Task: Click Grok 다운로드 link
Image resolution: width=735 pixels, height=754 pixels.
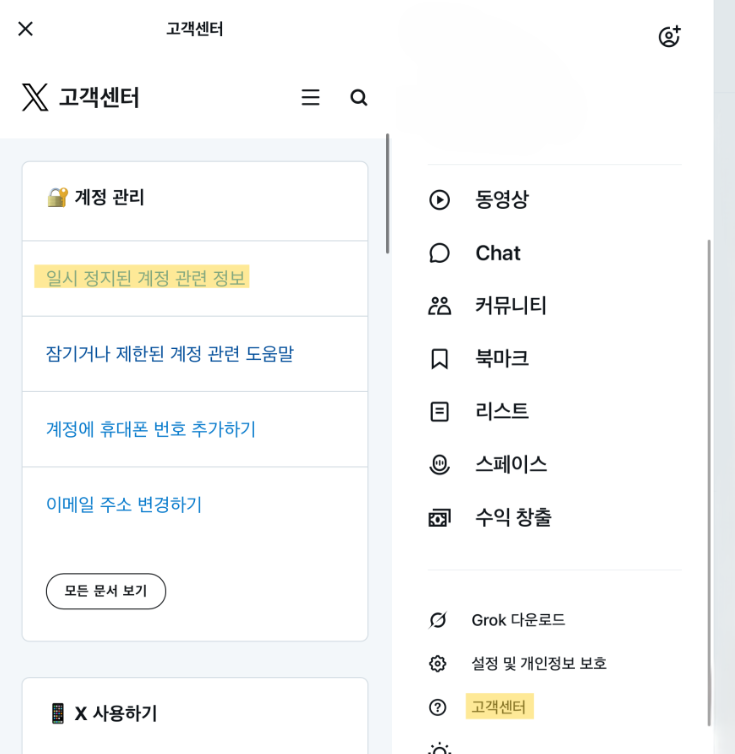Action: pyautogui.click(x=517, y=620)
